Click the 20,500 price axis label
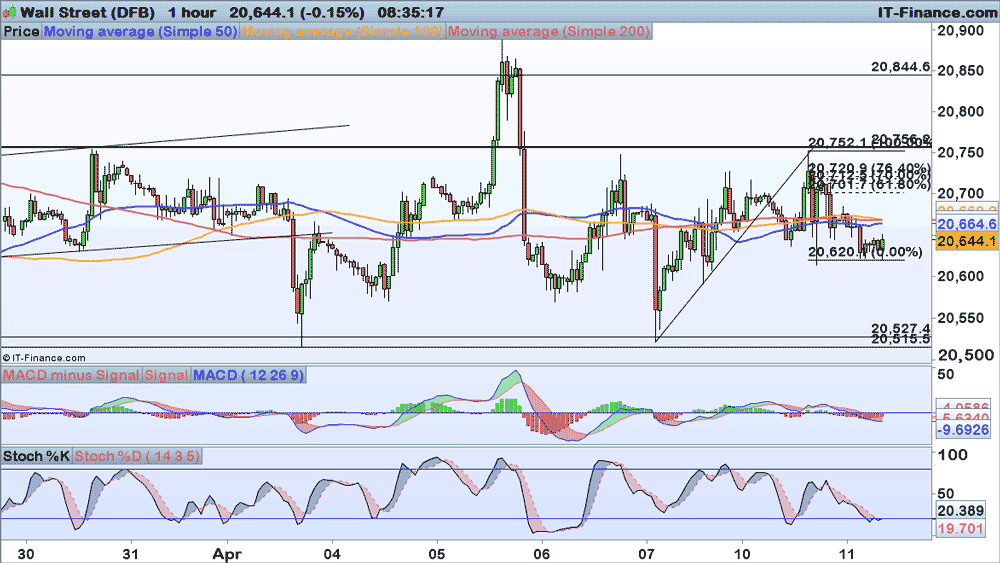The image size is (1000, 563). coord(965,355)
